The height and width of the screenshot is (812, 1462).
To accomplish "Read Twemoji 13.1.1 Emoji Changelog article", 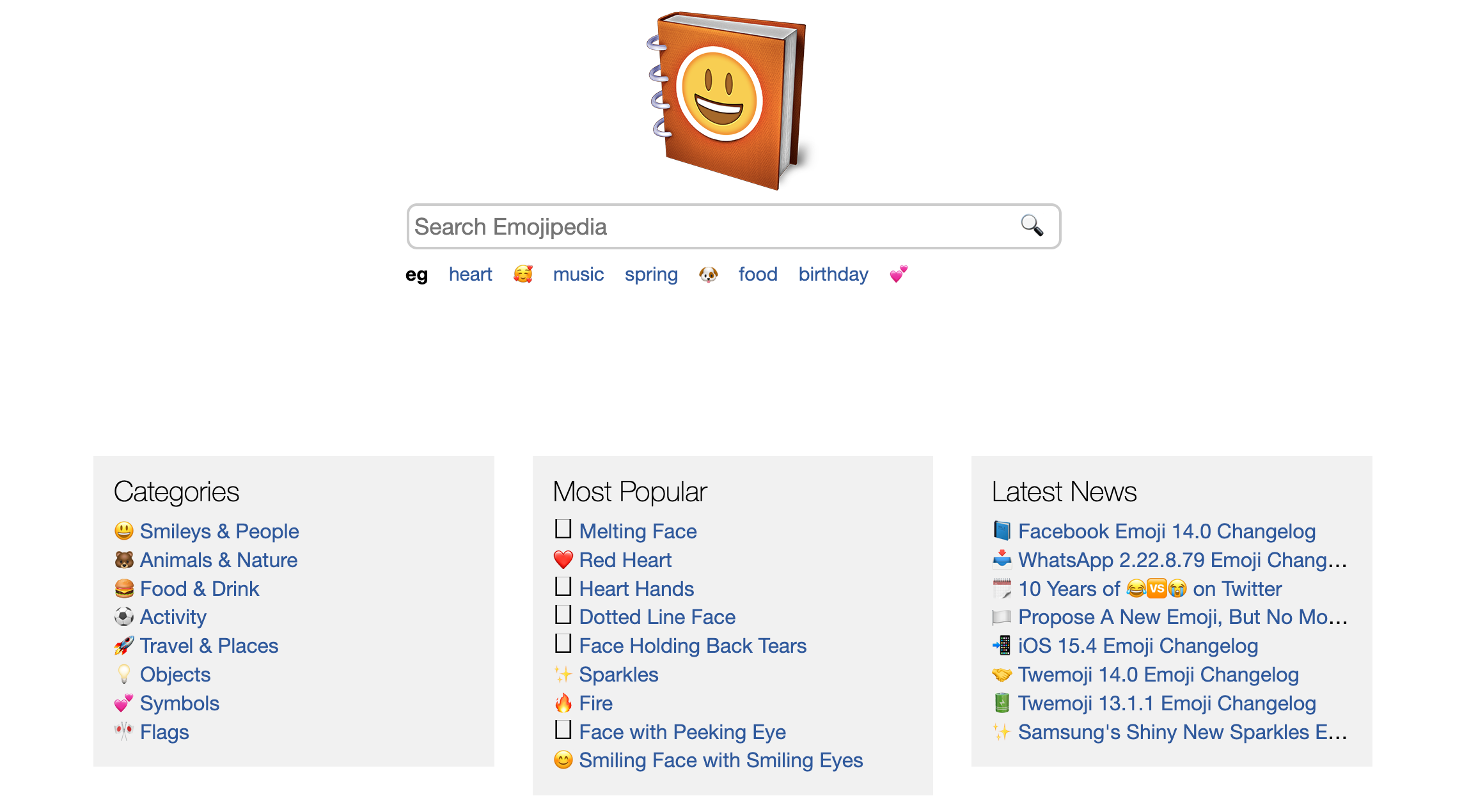I will (1167, 703).
